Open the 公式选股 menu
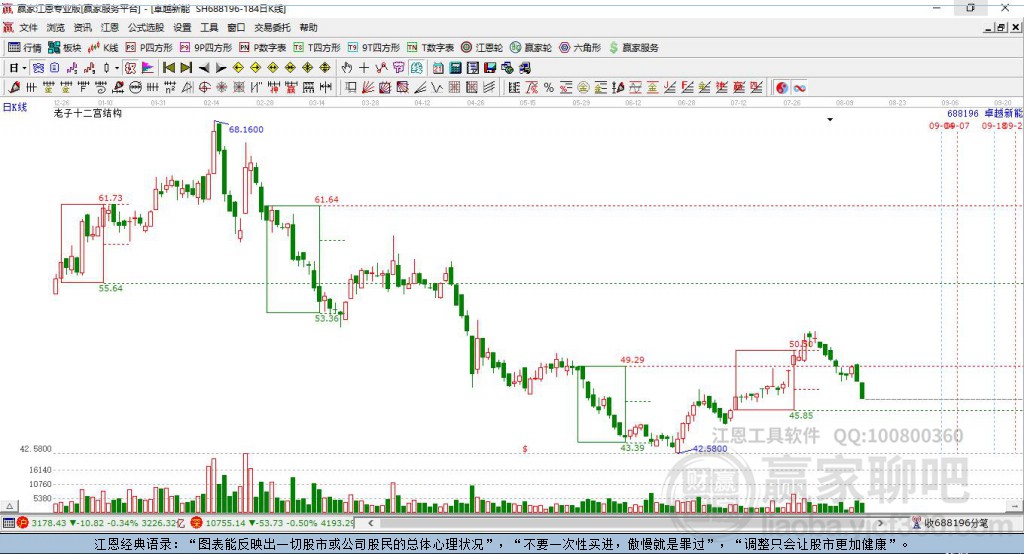1024x554 pixels. click(x=146, y=27)
